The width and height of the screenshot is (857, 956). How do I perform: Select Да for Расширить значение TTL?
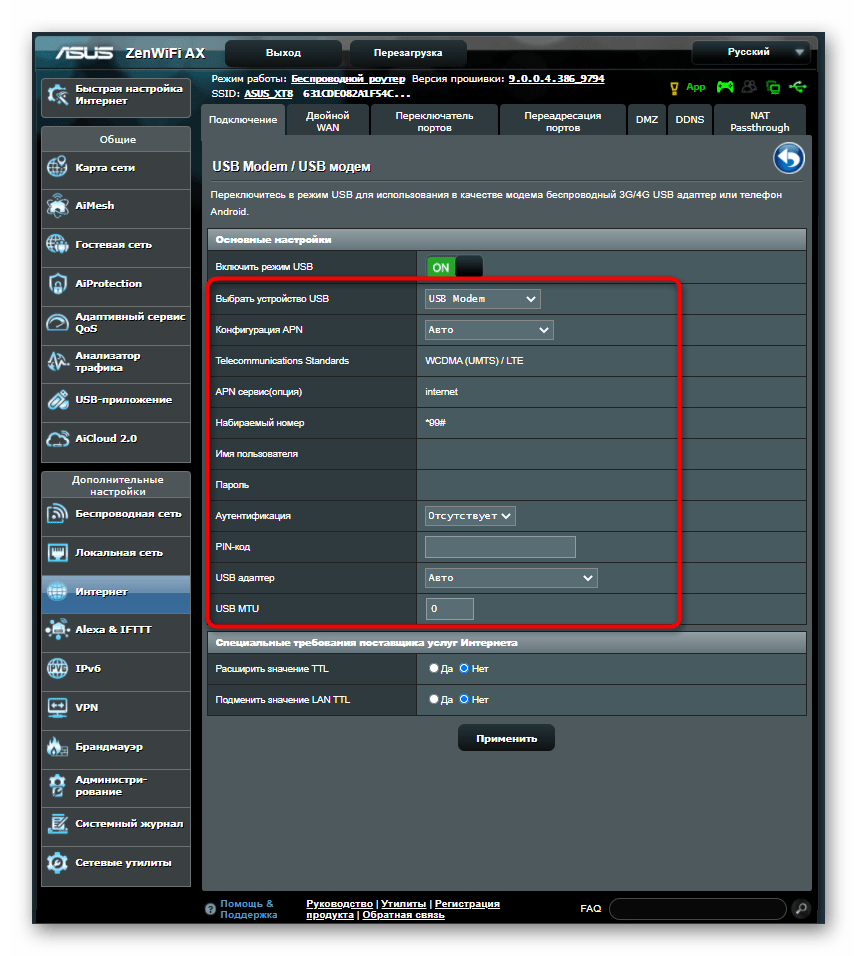pos(434,668)
